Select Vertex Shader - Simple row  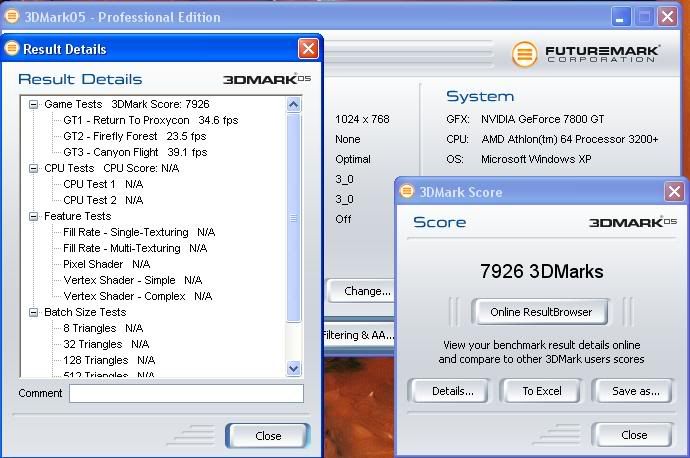[132, 280]
